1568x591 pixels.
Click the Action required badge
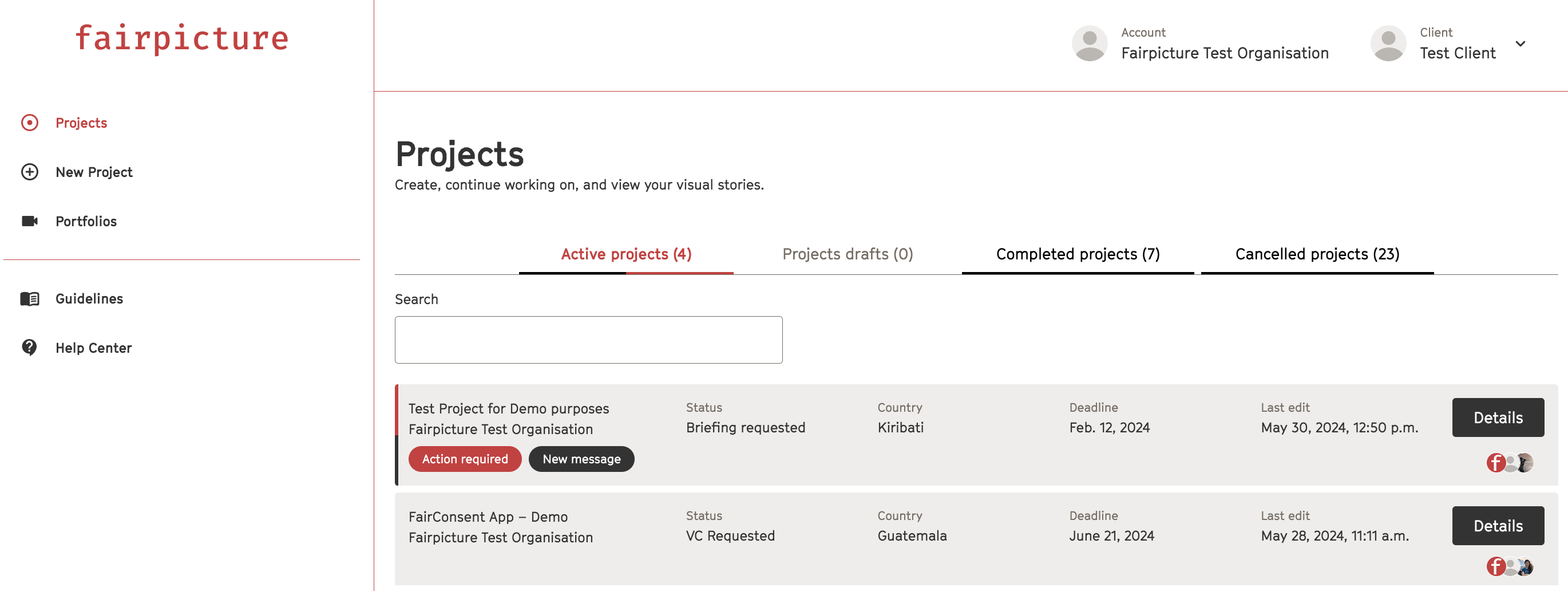[465, 459]
